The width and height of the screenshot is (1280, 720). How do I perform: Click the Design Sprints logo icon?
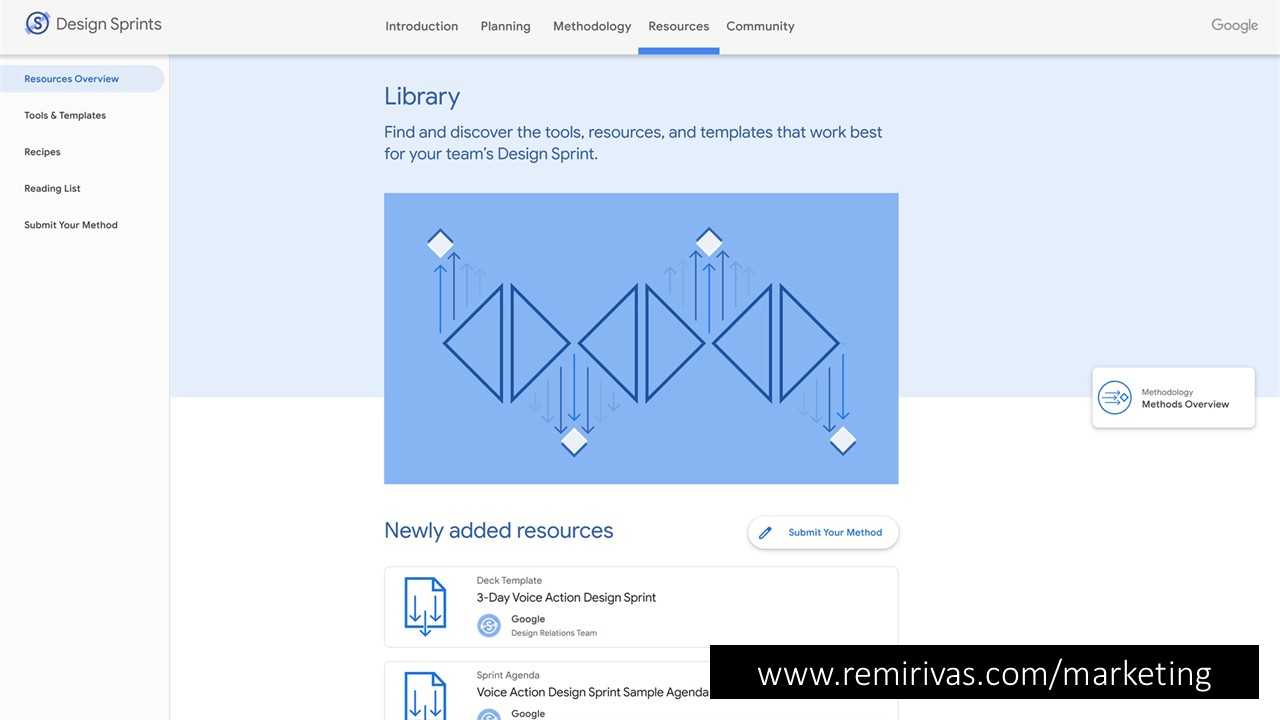(x=37, y=23)
